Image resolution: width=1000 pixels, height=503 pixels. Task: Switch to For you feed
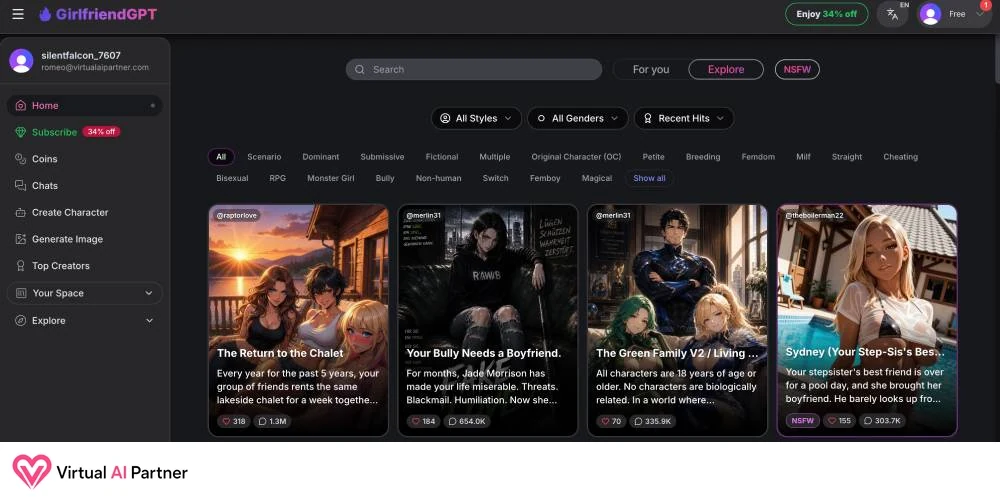click(x=651, y=69)
